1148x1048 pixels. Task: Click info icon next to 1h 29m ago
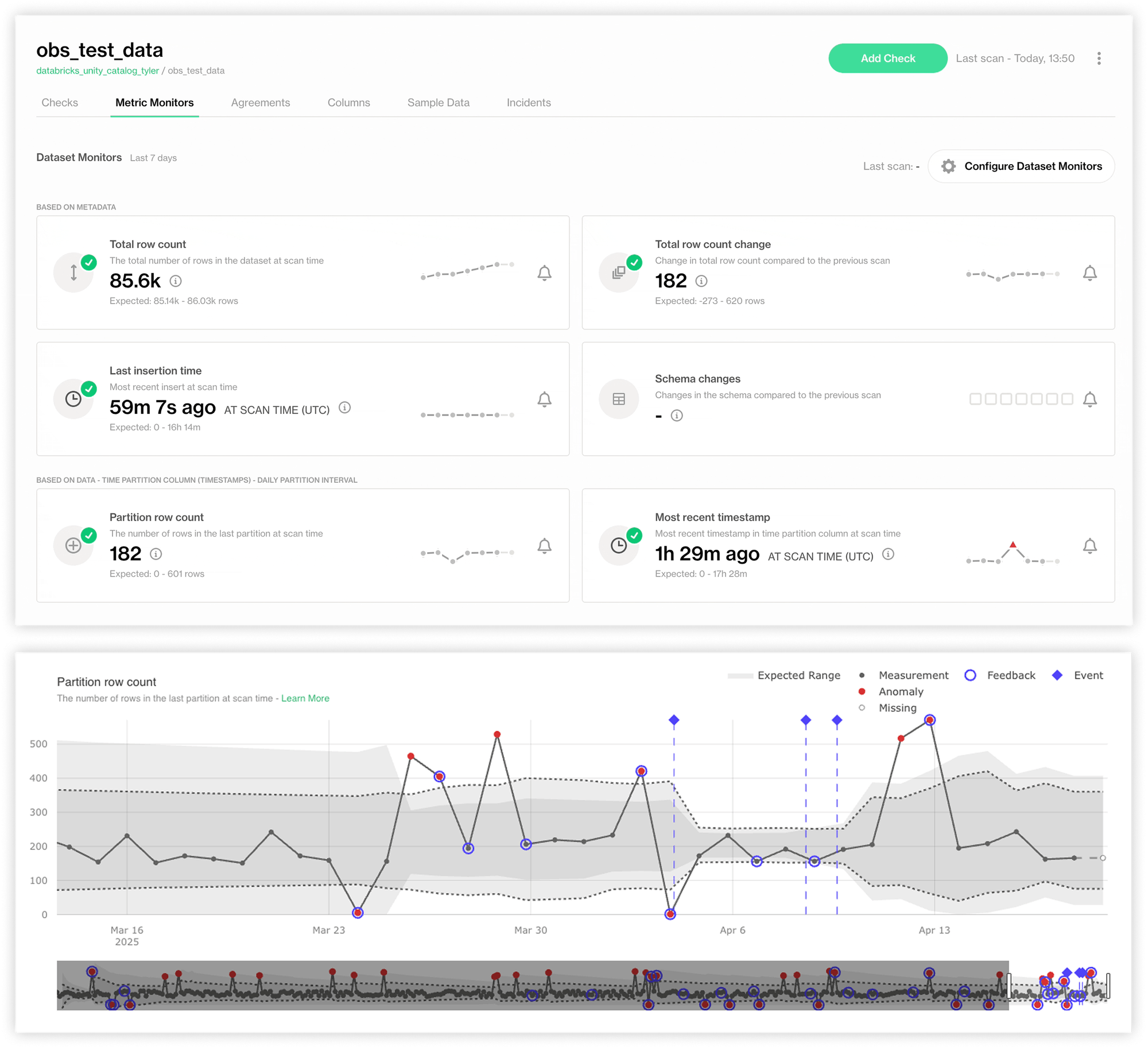[888, 553]
